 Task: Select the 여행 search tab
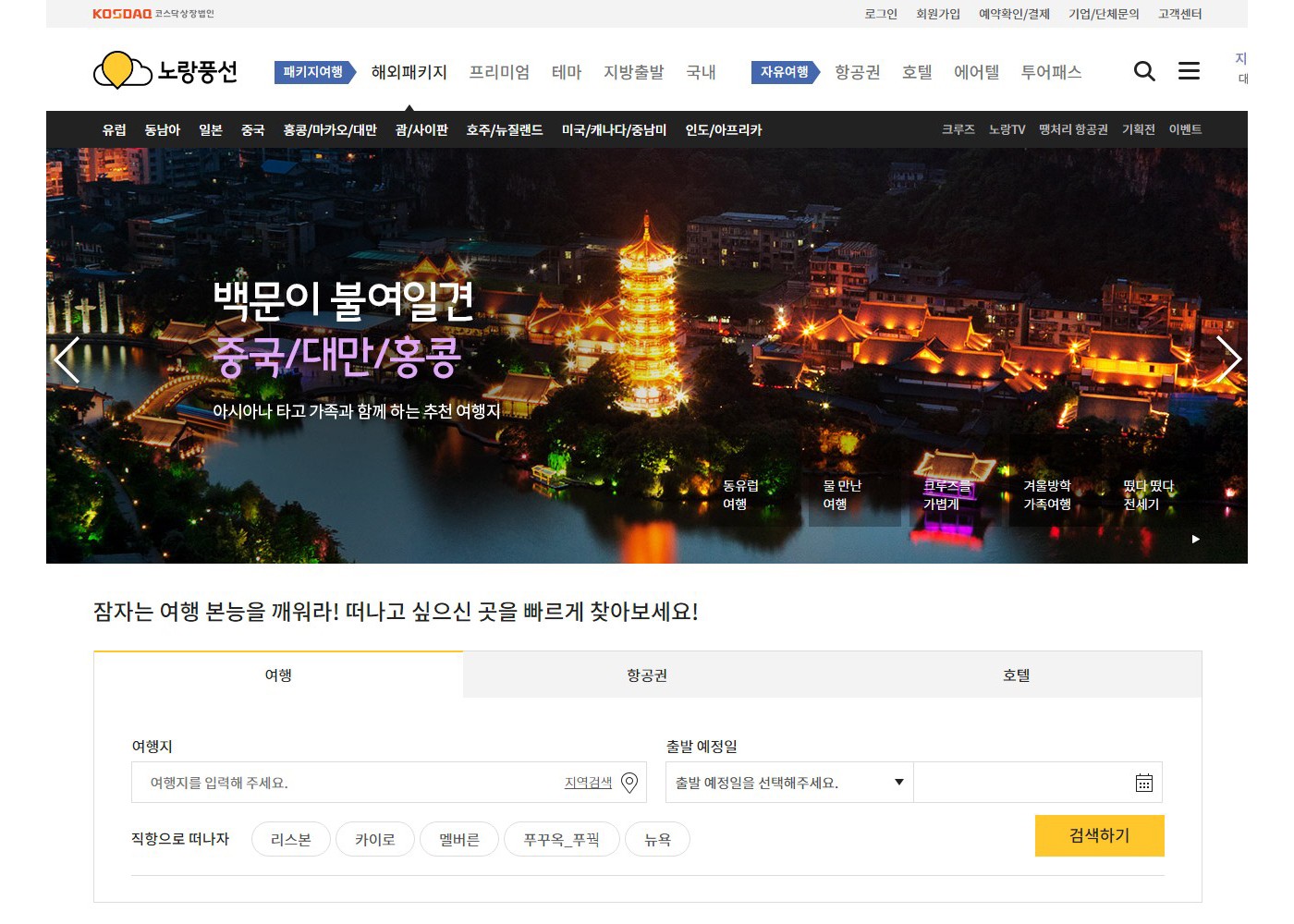point(278,675)
